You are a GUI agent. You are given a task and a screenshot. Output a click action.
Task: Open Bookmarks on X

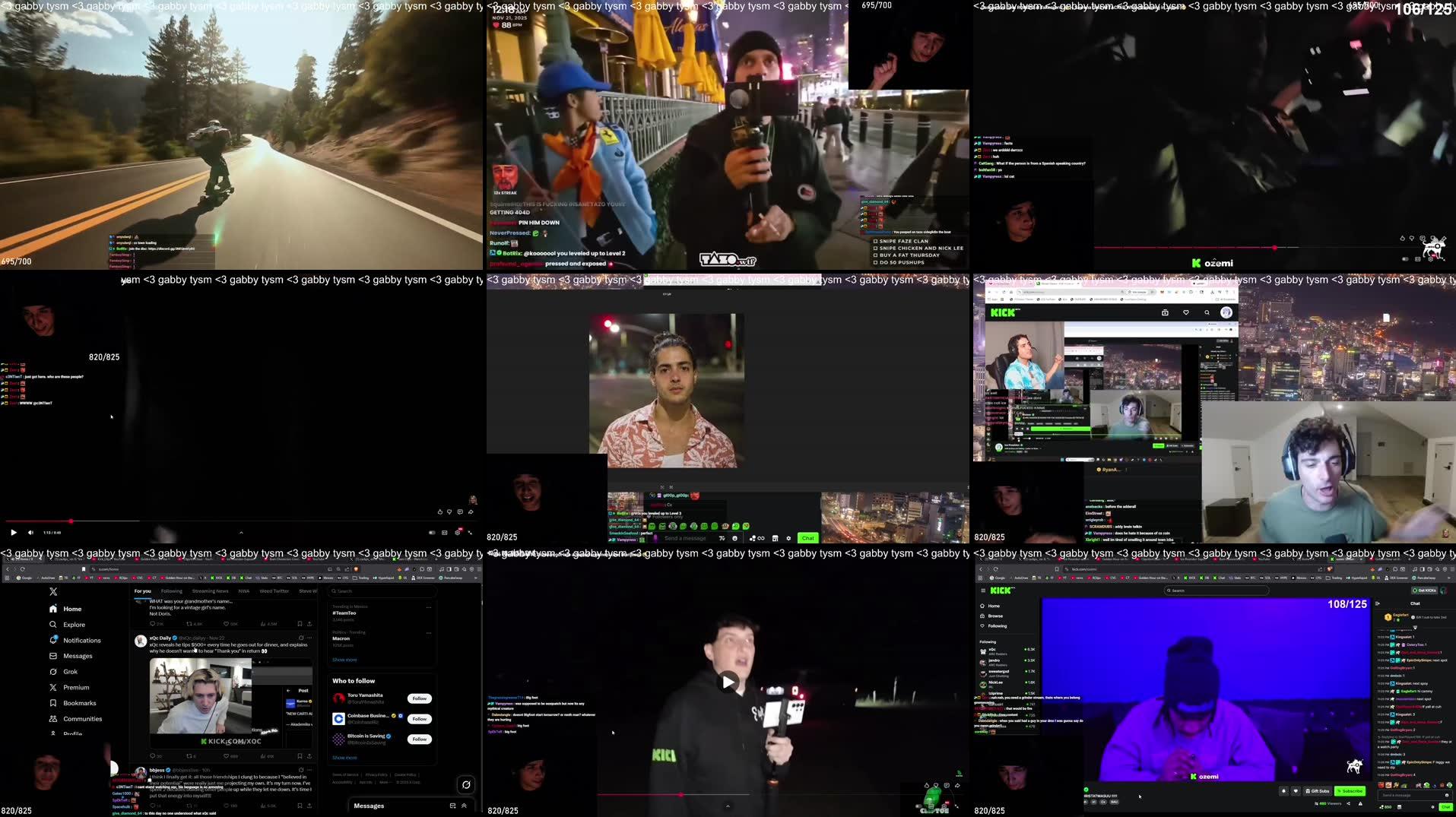point(79,703)
